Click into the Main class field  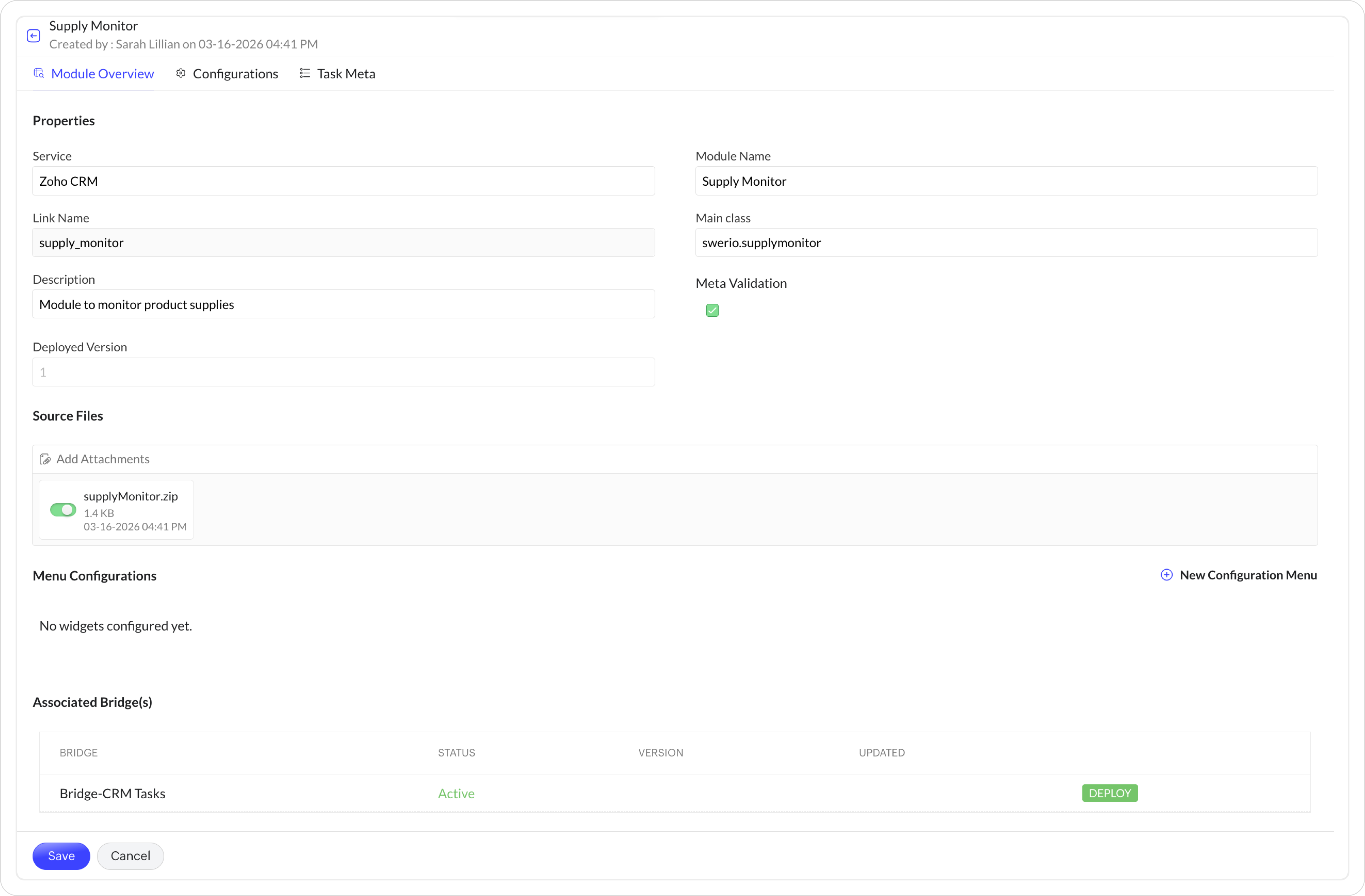pos(1006,242)
